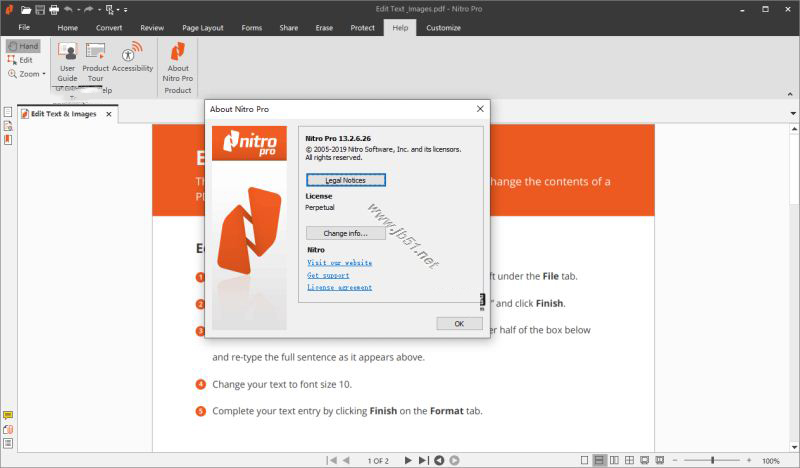The width and height of the screenshot is (800, 468).
Task: Close the Edit Text & Images document tab
Action: click(109, 114)
